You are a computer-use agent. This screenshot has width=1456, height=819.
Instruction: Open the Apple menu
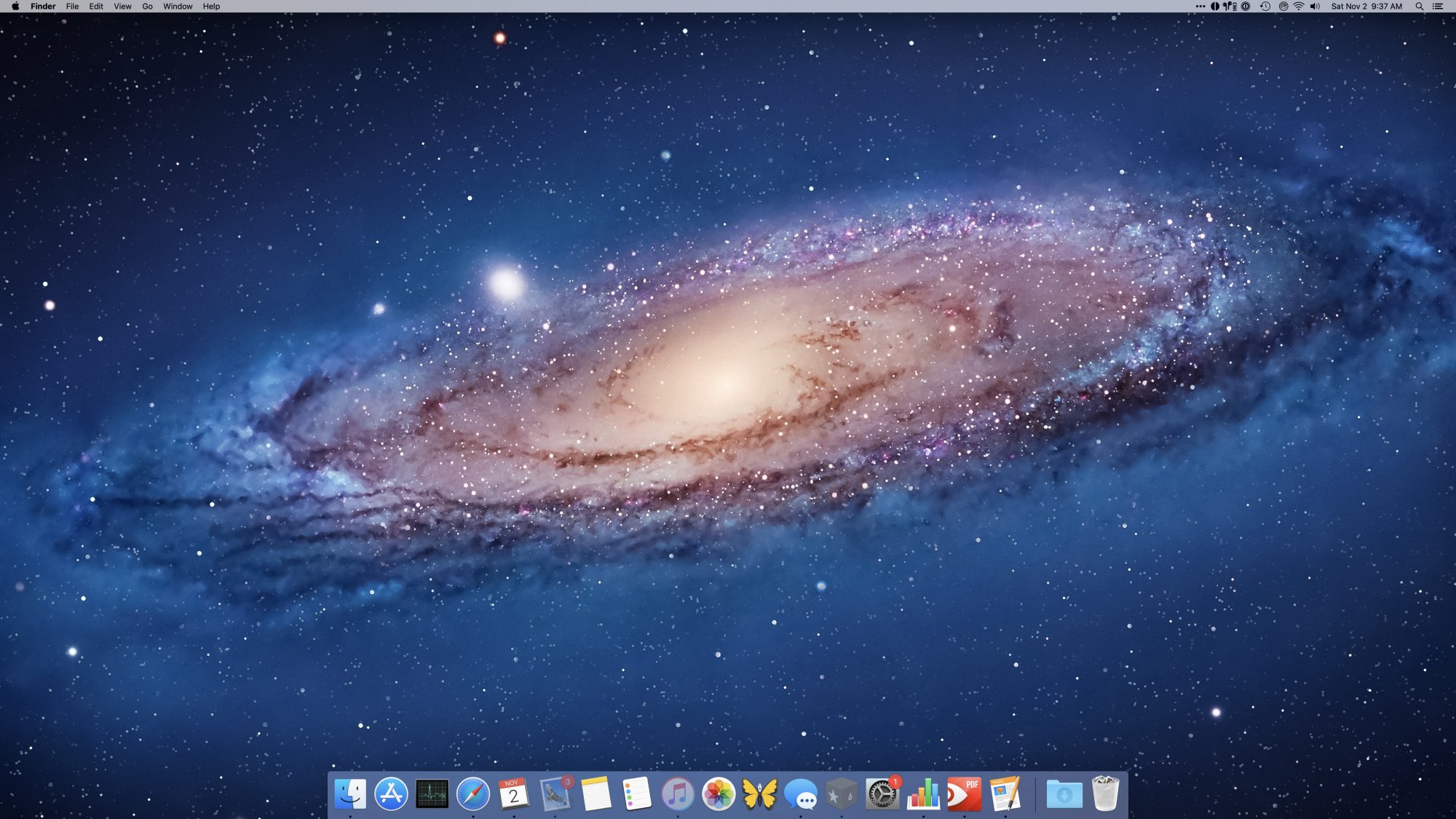tap(15, 6)
